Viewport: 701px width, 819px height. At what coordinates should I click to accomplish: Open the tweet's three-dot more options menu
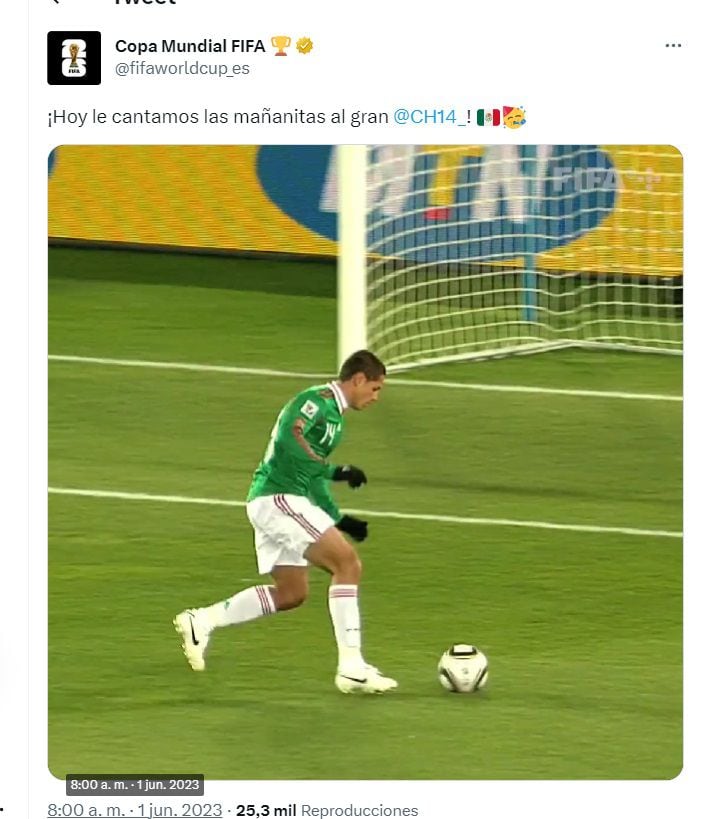[673, 46]
